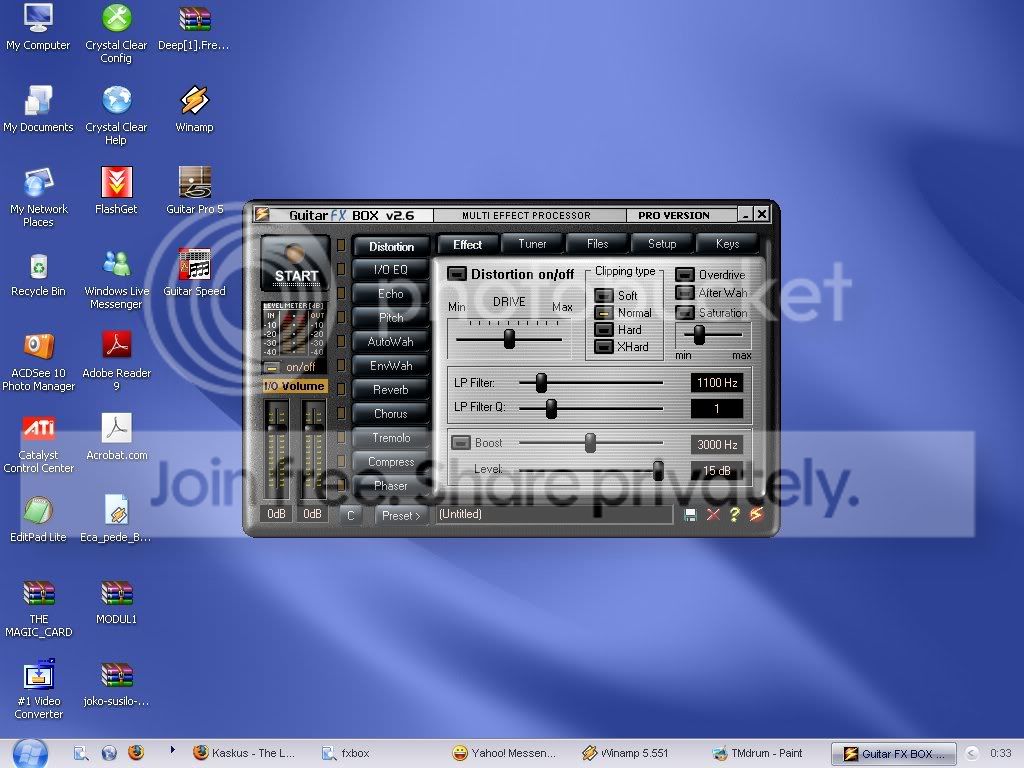Select the AutoWah effect button
Viewport: 1024px width, 768px height.
pos(391,342)
